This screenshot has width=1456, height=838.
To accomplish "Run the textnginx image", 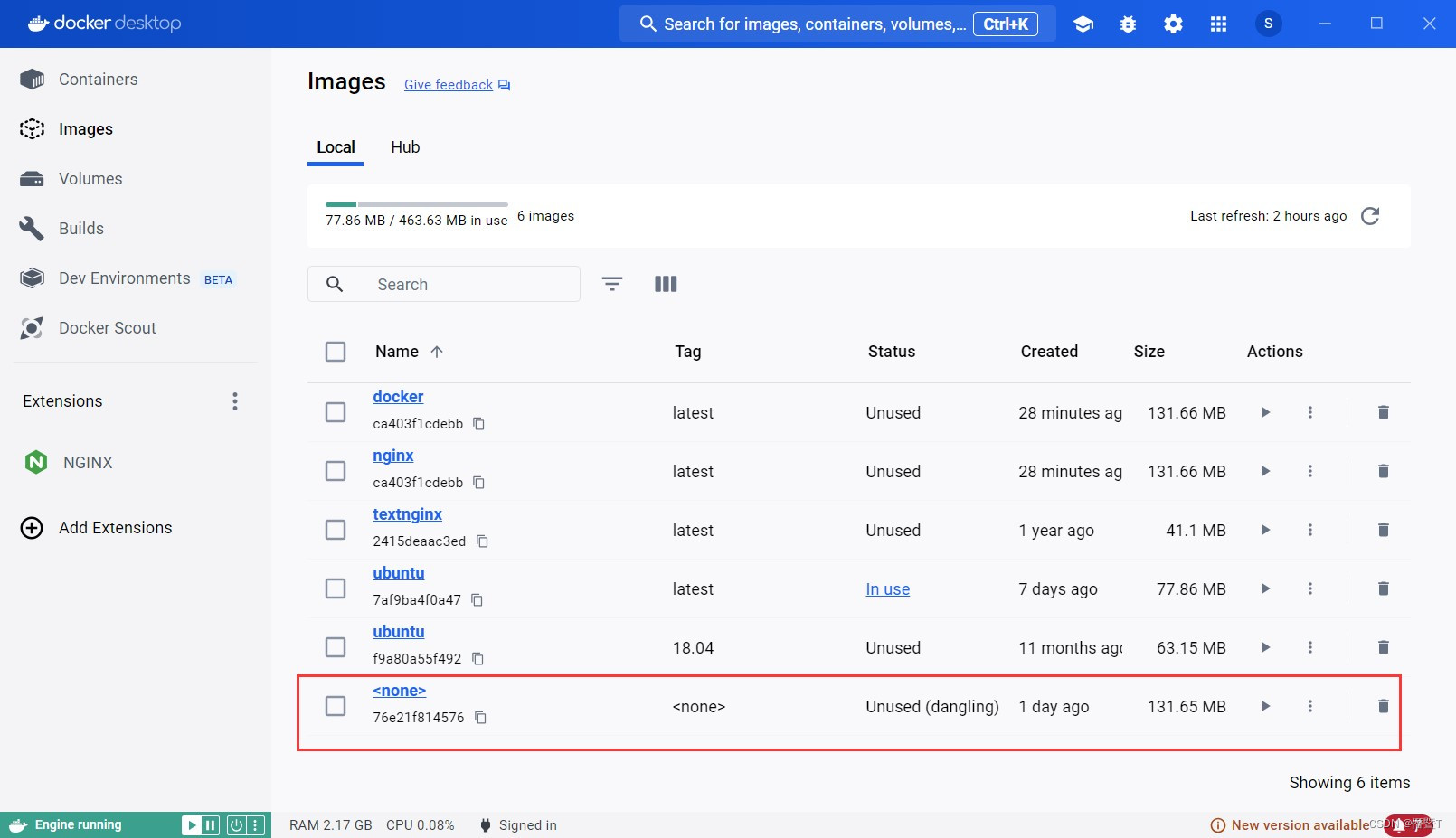I will pos(1265,530).
